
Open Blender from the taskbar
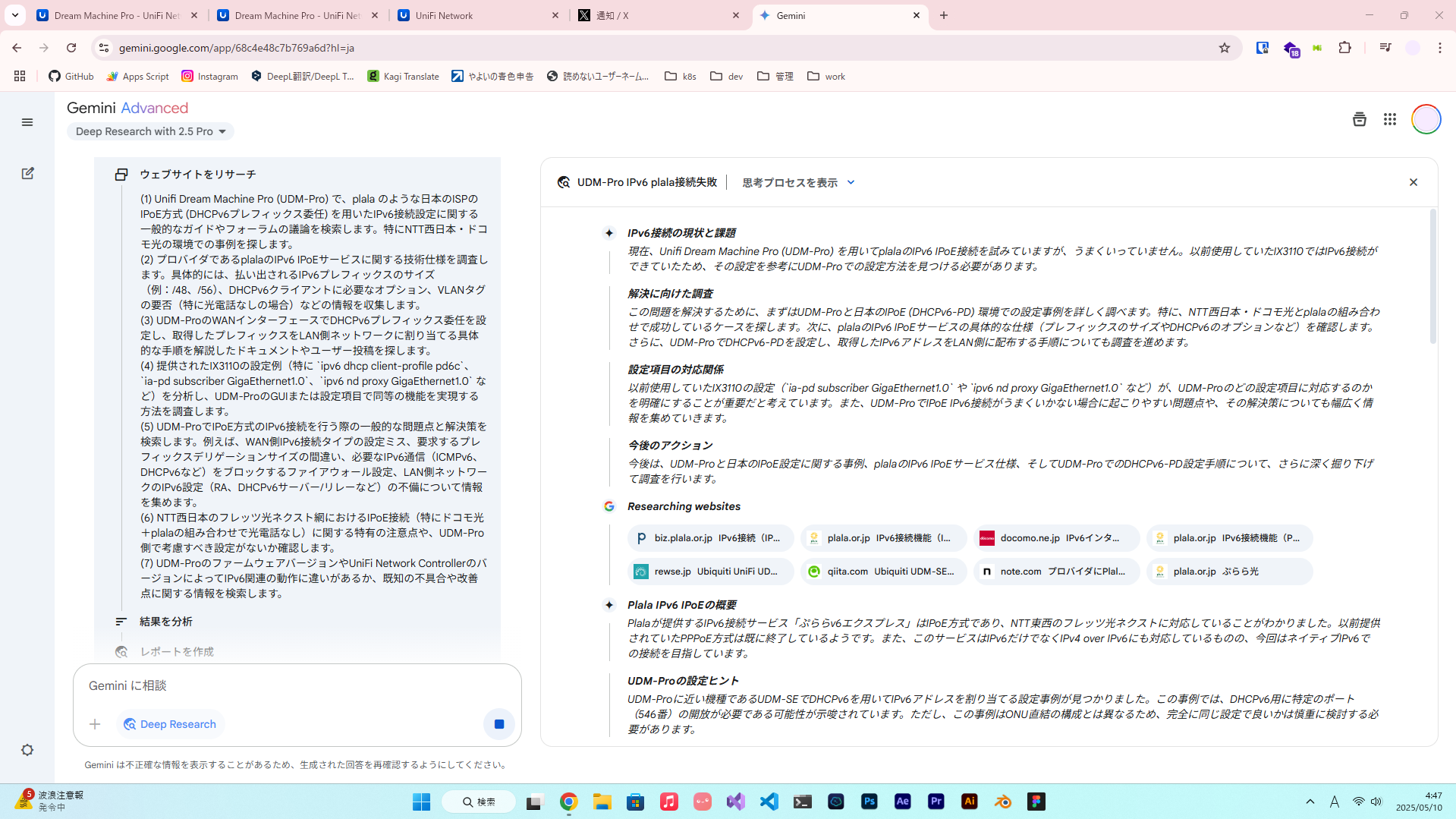coord(1002,802)
